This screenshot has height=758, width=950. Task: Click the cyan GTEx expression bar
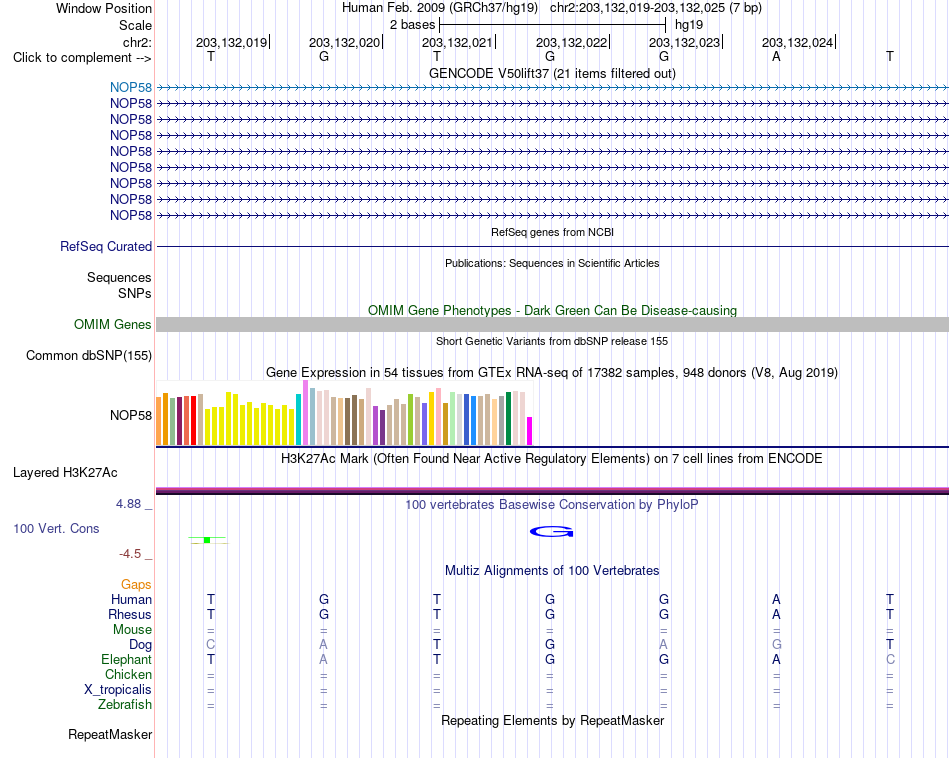[299, 419]
